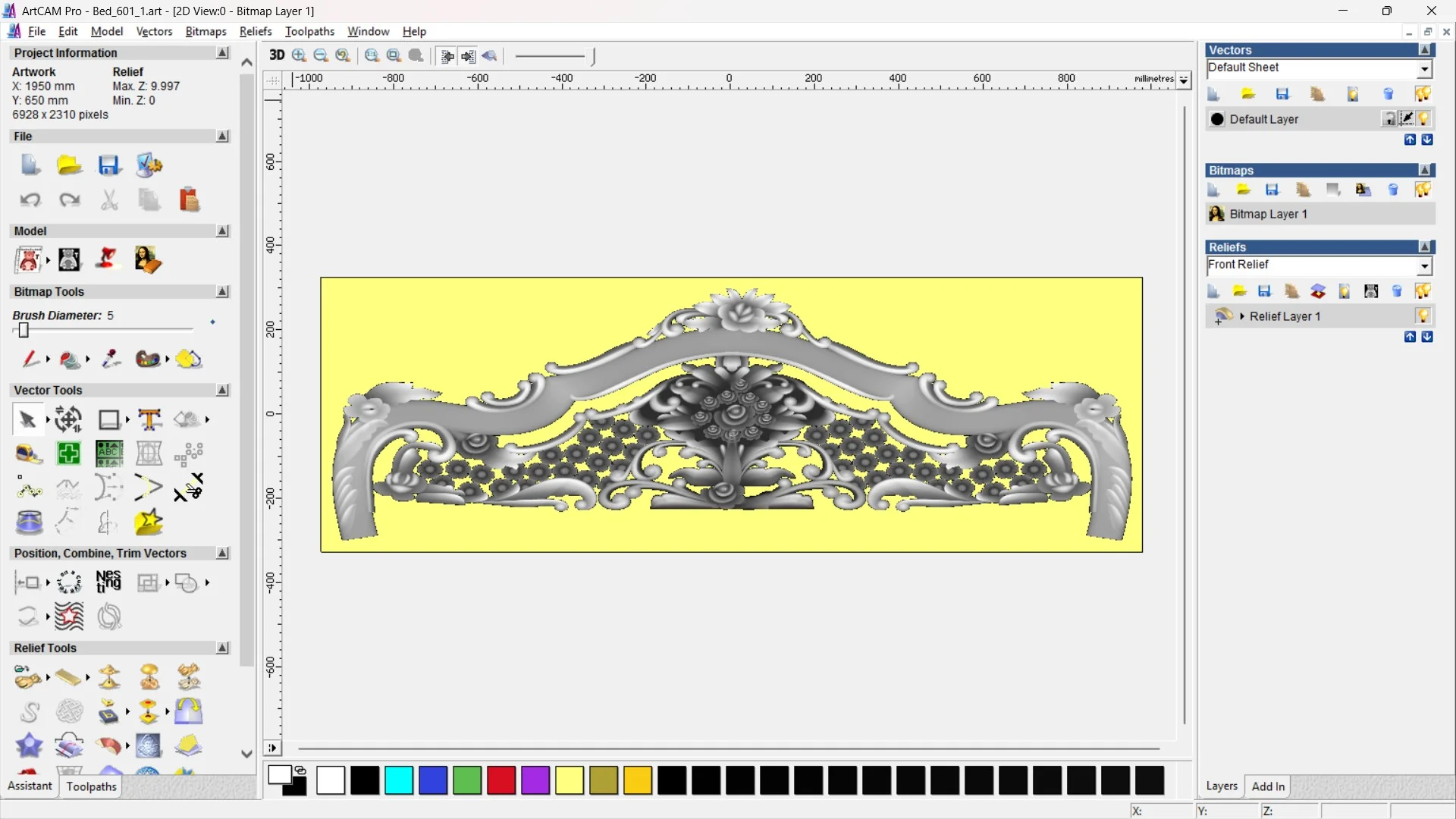Click the Nesting tool icon
1456x819 pixels.
click(x=108, y=582)
